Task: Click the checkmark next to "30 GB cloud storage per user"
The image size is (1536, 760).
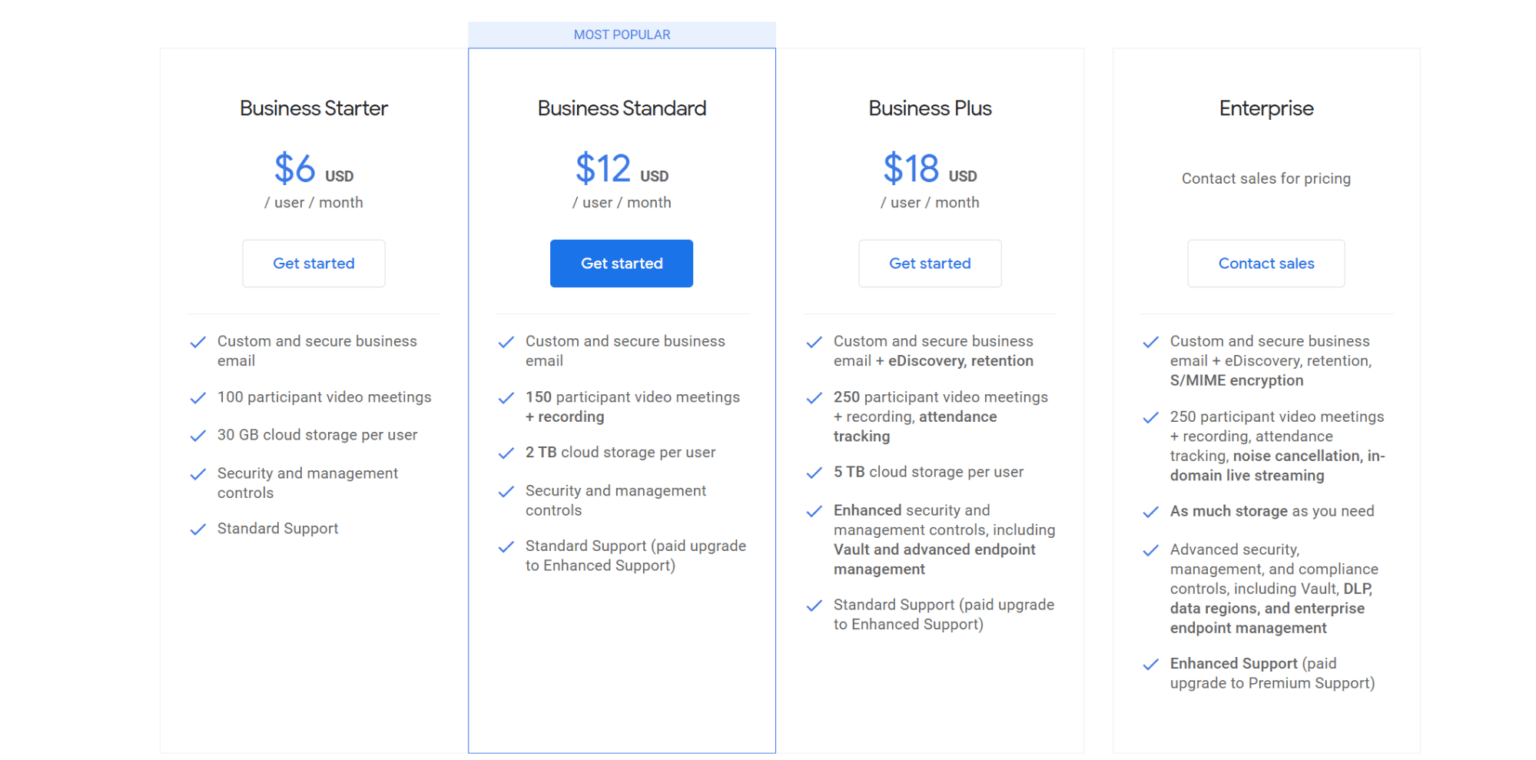Action: point(197,435)
